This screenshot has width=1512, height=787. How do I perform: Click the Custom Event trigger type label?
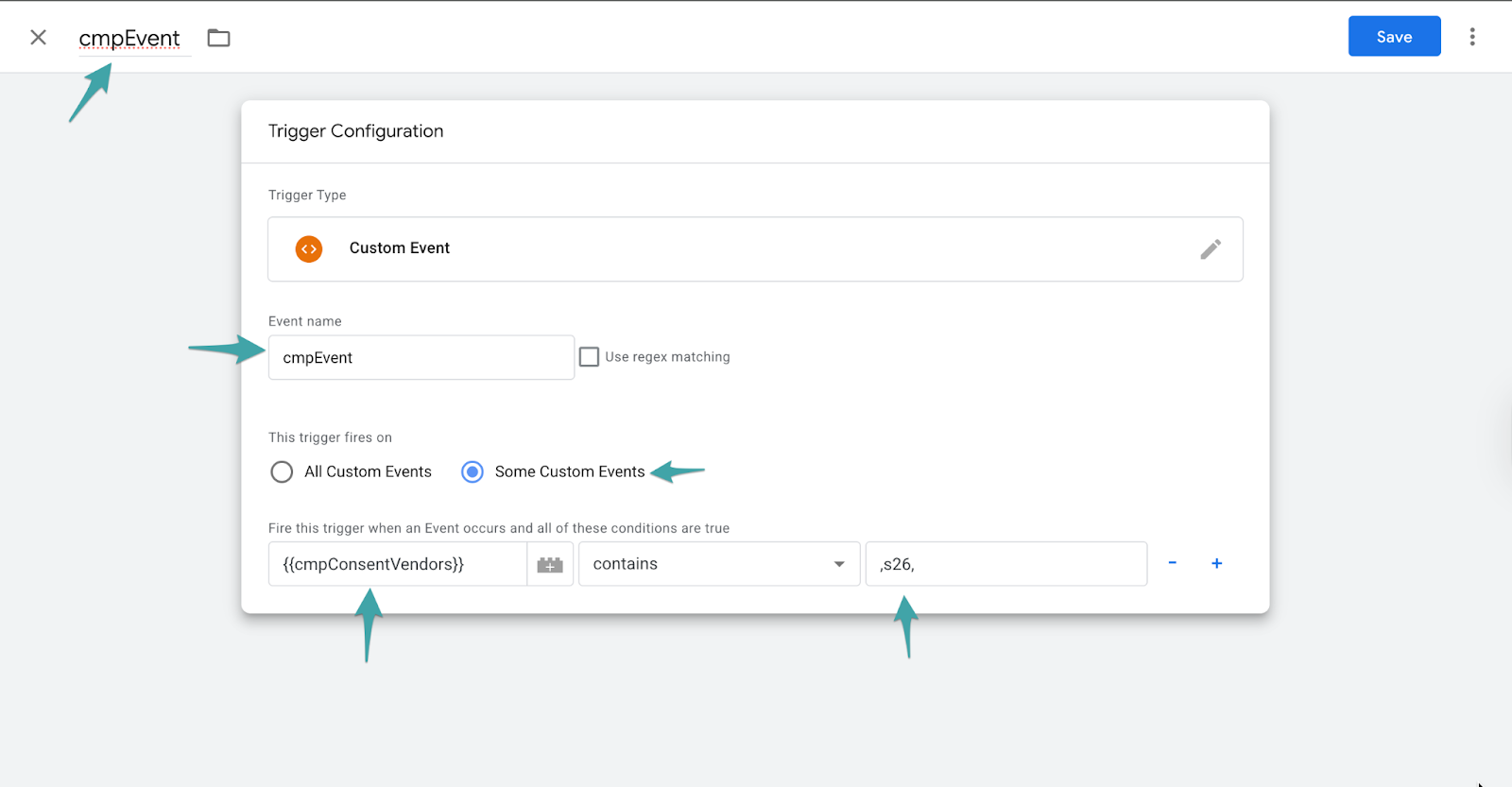pos(399,248)
